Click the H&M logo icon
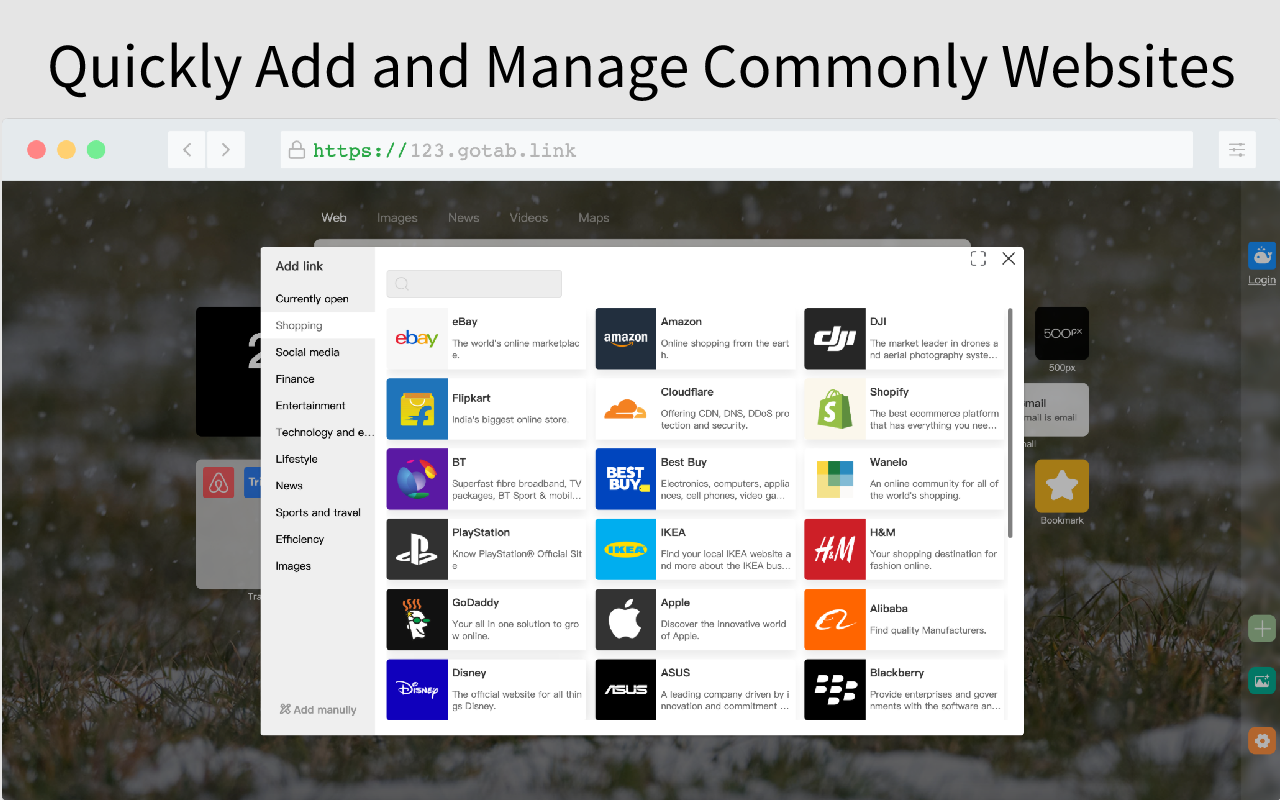Viewport: 1280px width, 800px height. pyautogui.click(x=835, y=549)
